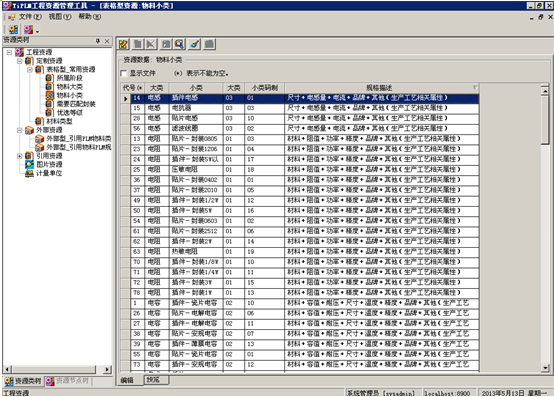Select the 贴片-封装0805 cell in row 13
The image size is (554, 397).
coord(196,139)
